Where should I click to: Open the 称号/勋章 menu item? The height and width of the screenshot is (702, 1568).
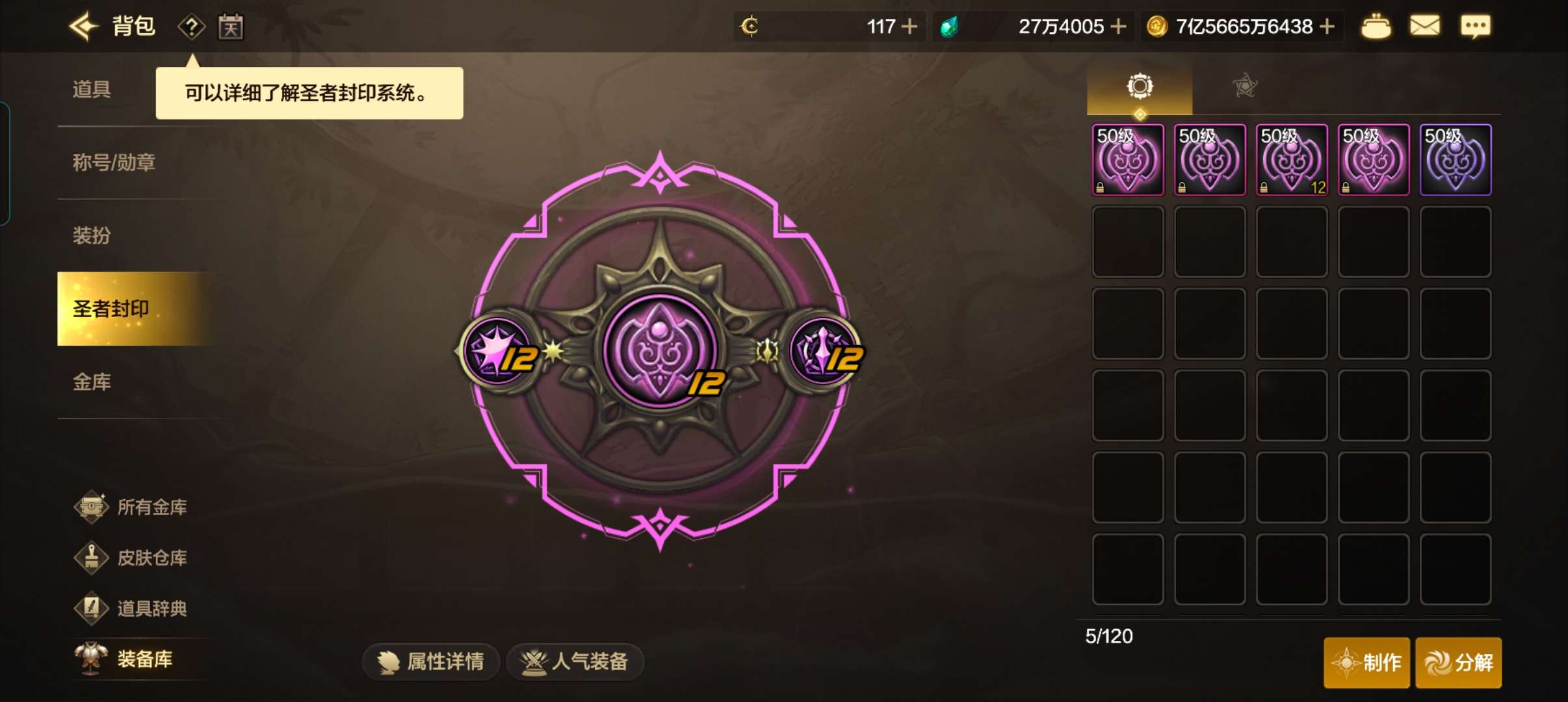click(x=114, y=162)
